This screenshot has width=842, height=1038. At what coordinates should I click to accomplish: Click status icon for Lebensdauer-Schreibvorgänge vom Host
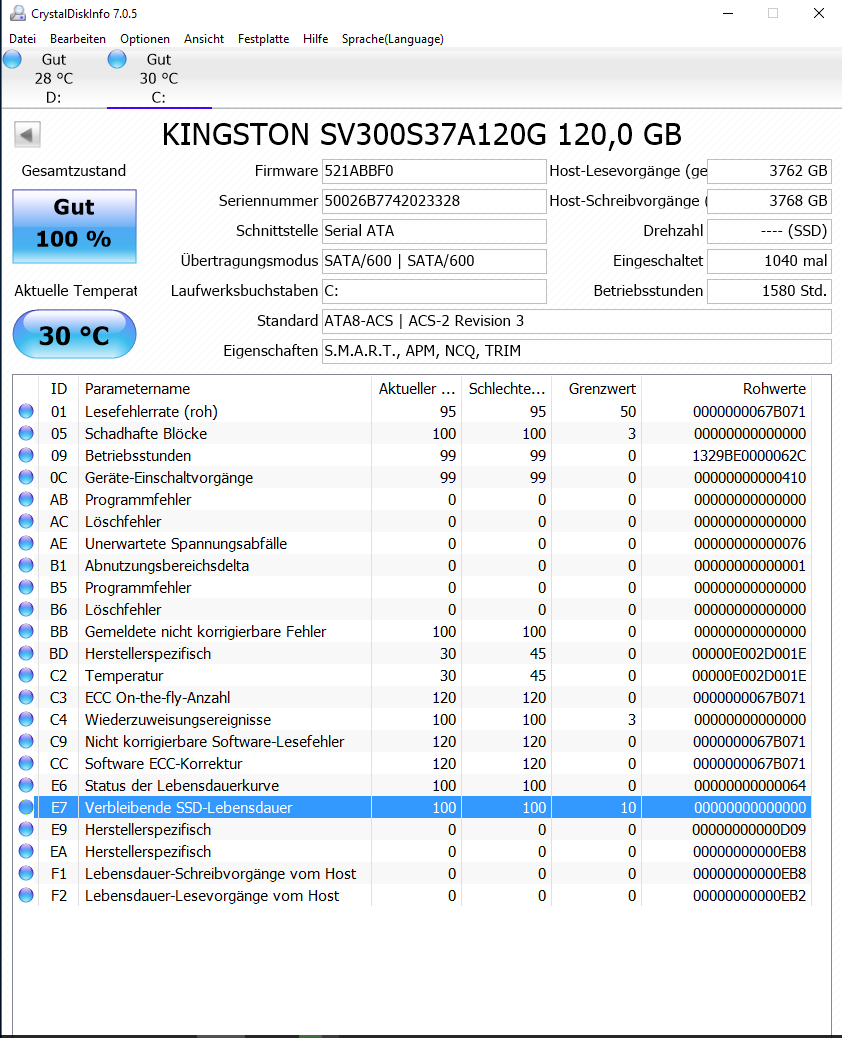(26, 873)
